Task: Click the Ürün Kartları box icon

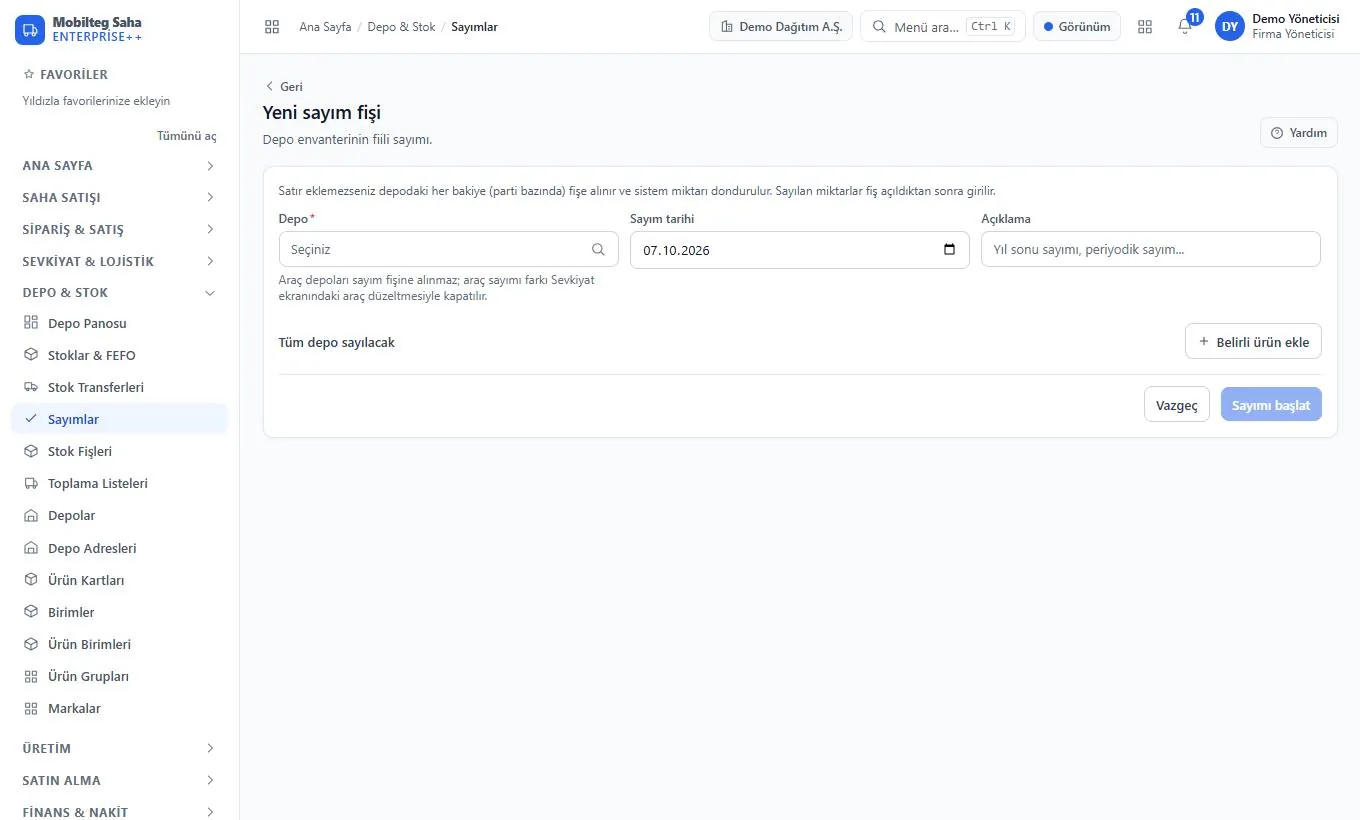Action: pyautogui.click(x=31, y=580)
